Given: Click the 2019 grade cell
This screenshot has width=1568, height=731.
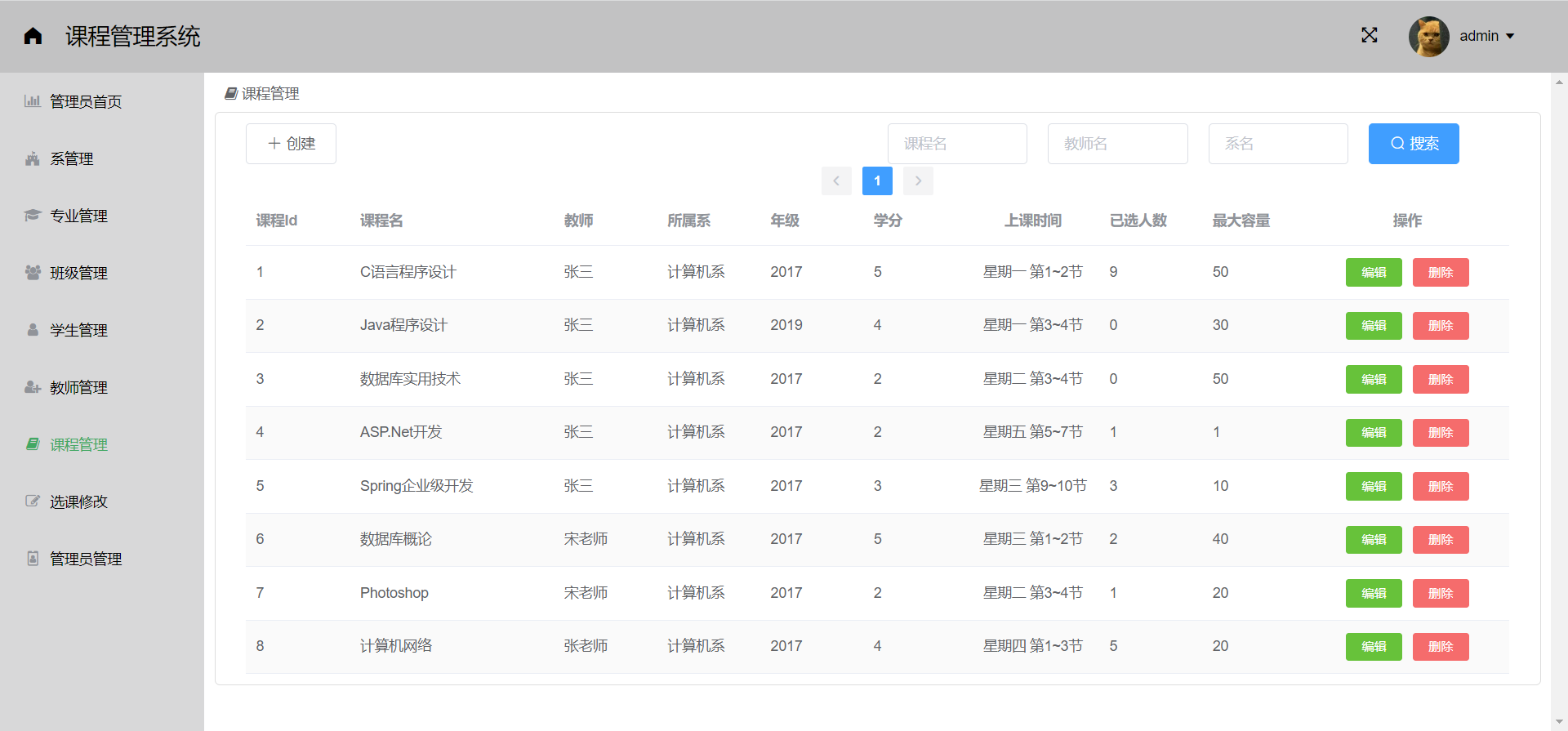Looking at the screenshot, I should pyautogui.click(x=786, y=325).
